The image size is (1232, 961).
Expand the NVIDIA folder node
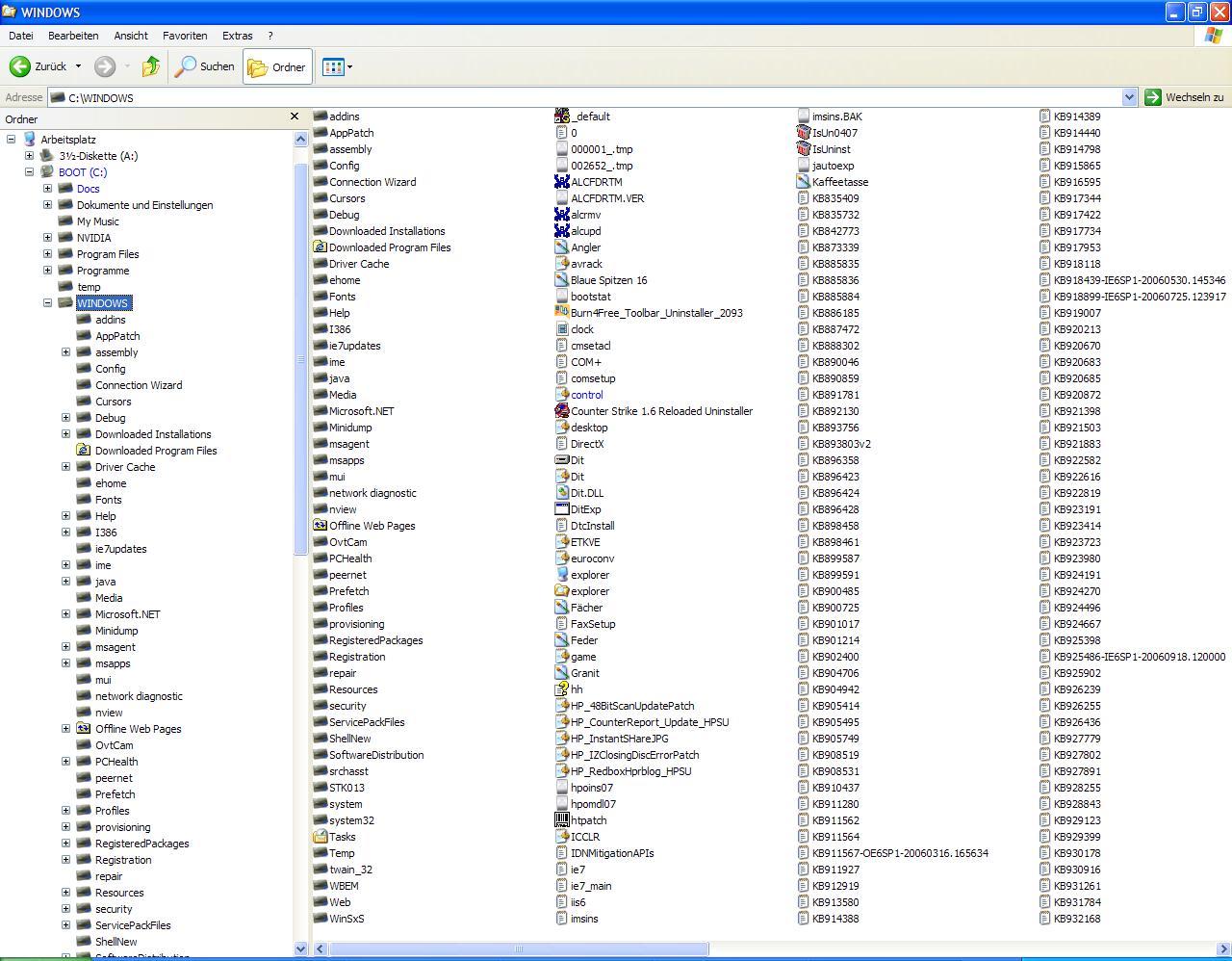[48, 238]
